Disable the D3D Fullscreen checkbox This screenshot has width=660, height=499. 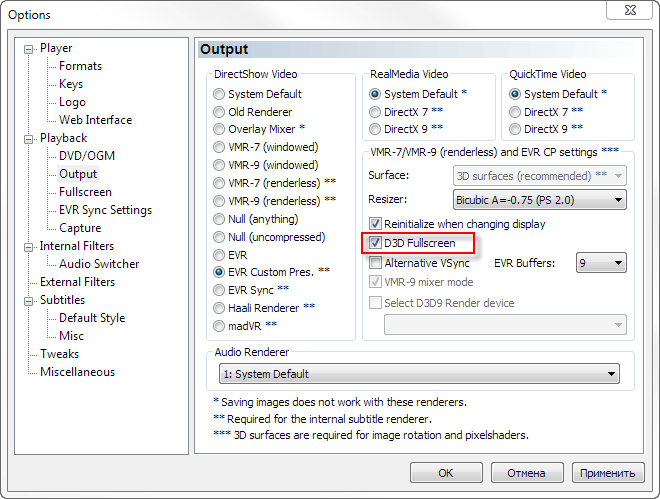click(x=376, y=243)
